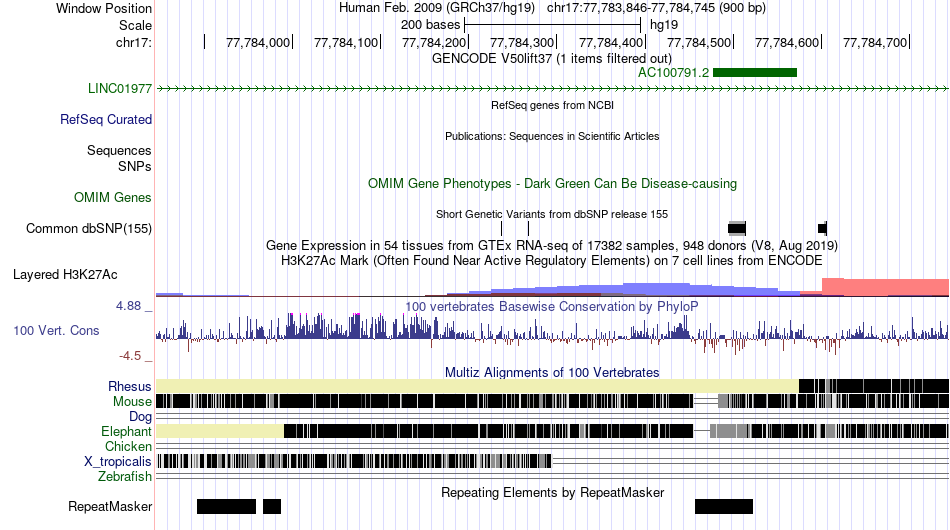The image size is (950, 530).
Task: Click the Rhesus yellow alignment gap bar
Action: (477, 386)
